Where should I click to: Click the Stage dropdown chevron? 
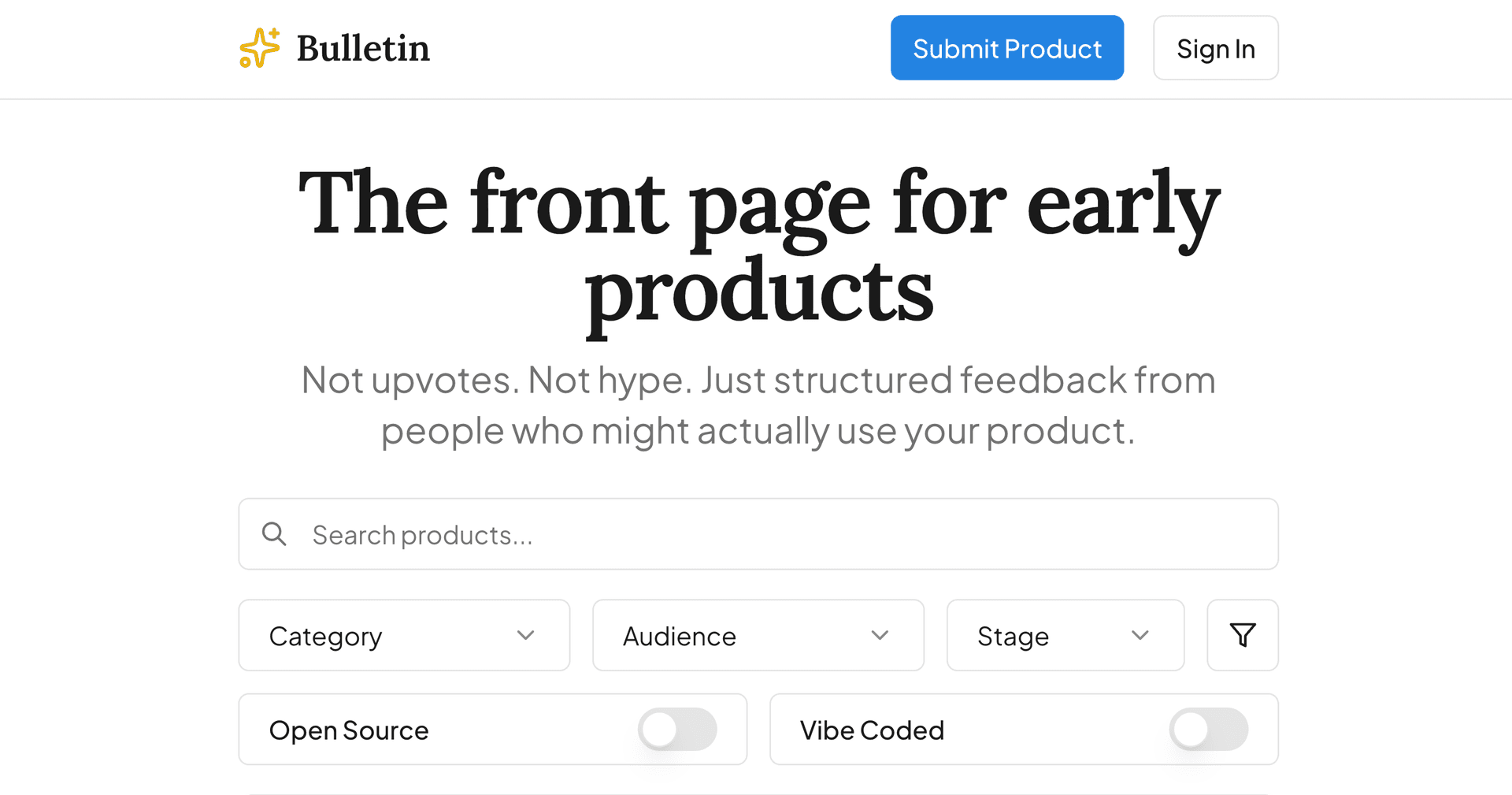click(x=1140, y=635)
